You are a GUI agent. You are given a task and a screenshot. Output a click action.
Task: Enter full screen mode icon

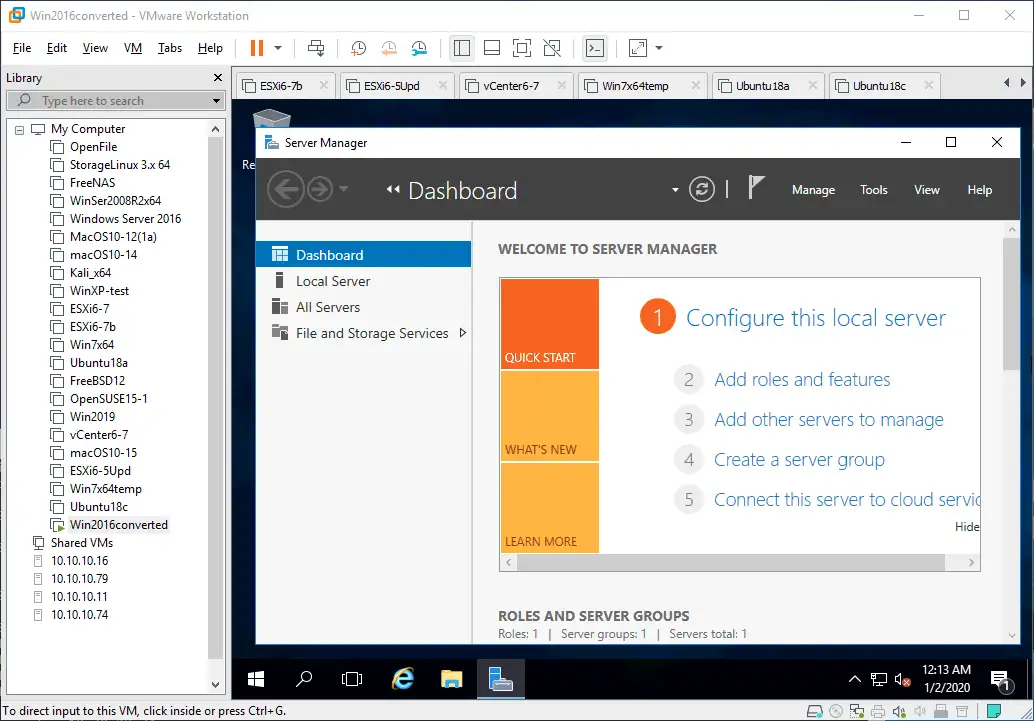(521, 48)
